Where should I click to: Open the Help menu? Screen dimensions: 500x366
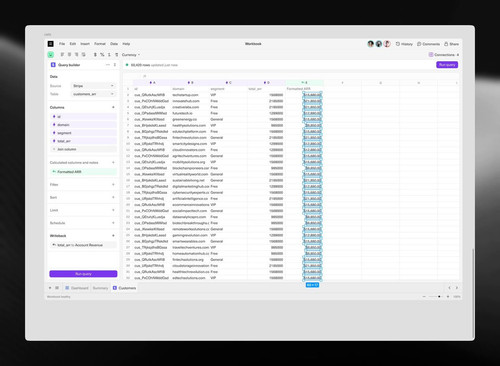[126, 44]
